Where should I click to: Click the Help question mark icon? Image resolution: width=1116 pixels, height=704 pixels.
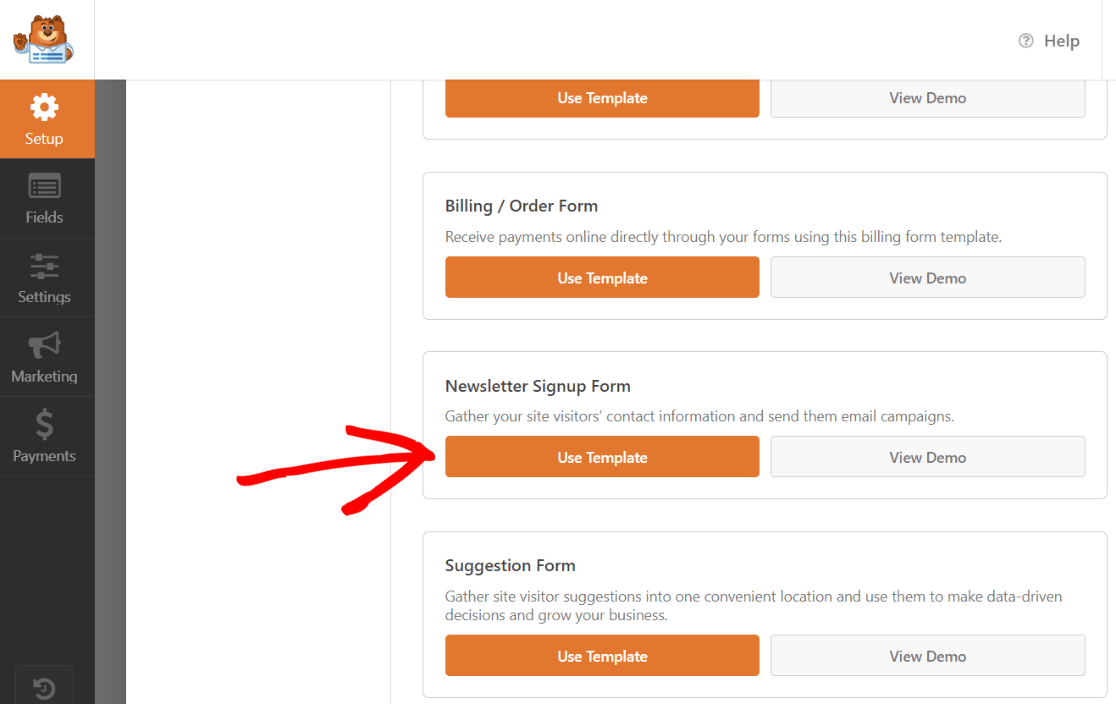click(1026, 40)
